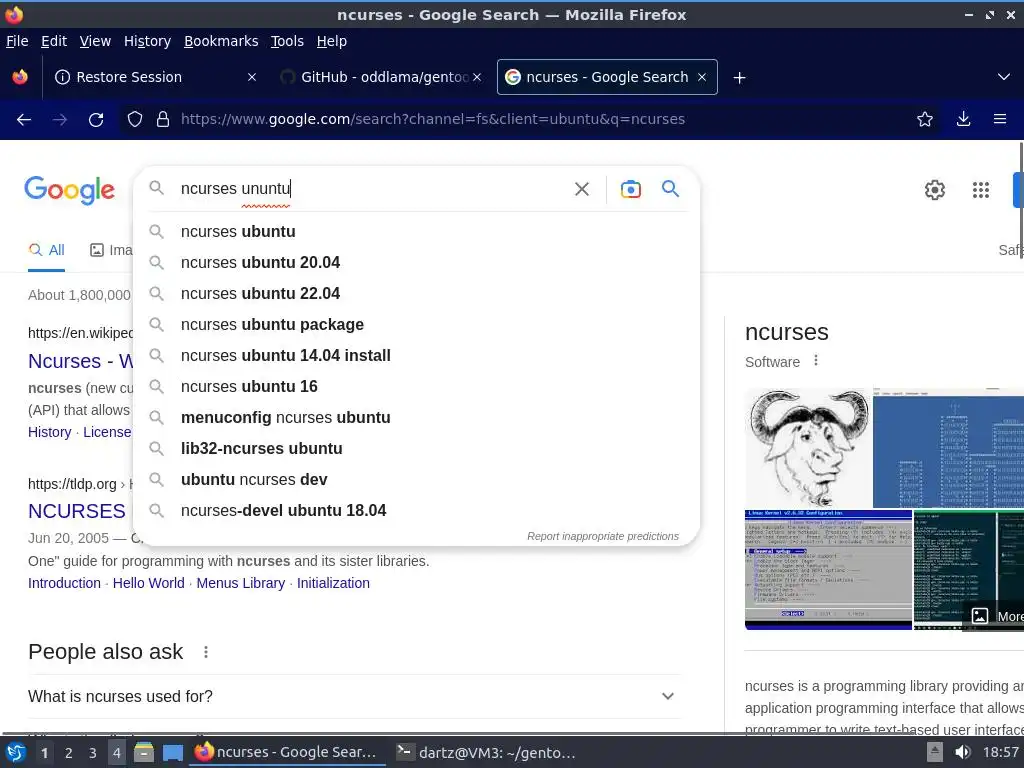Open the History menu

[x=147, y=41]
